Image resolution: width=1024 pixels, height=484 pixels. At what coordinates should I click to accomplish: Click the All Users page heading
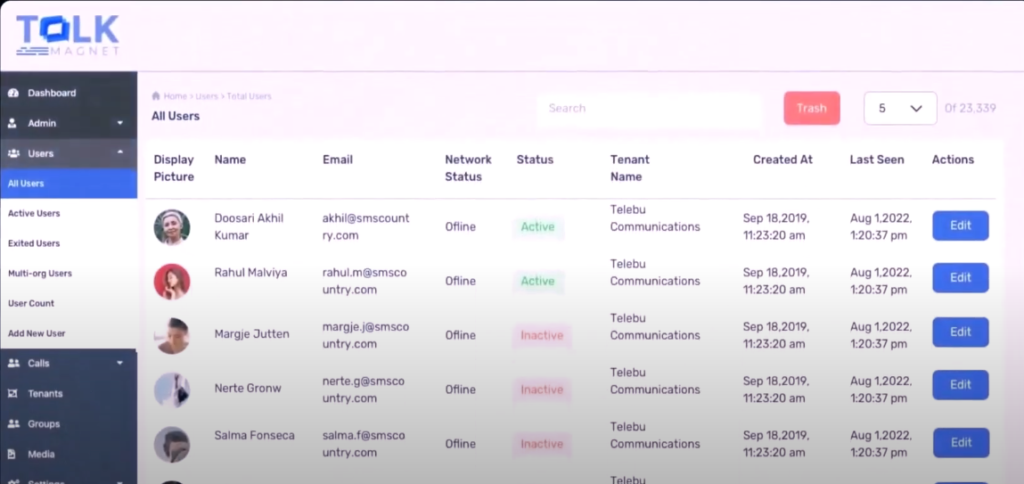176,116
